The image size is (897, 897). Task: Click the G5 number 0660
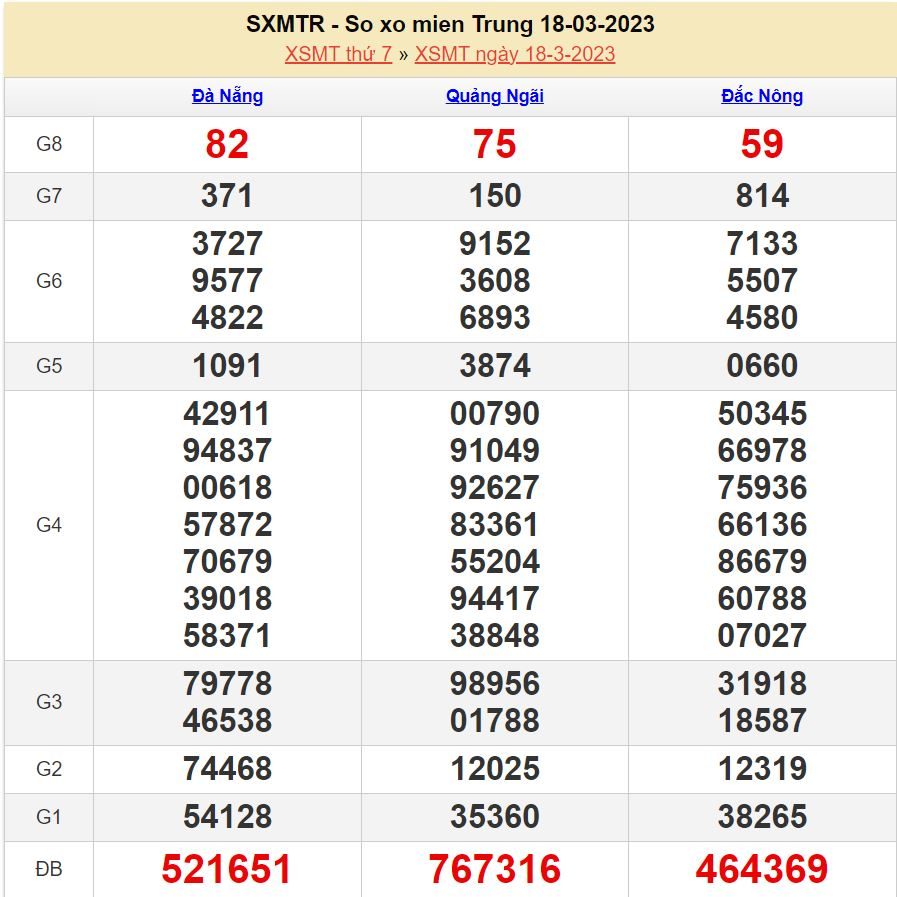[762, 366]
